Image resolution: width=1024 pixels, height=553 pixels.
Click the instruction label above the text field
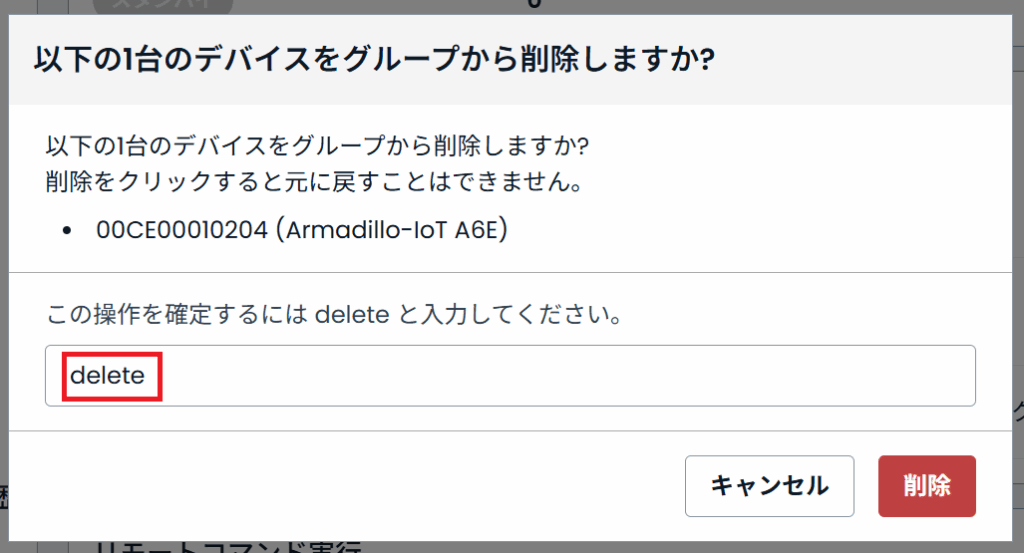point(336,316)
